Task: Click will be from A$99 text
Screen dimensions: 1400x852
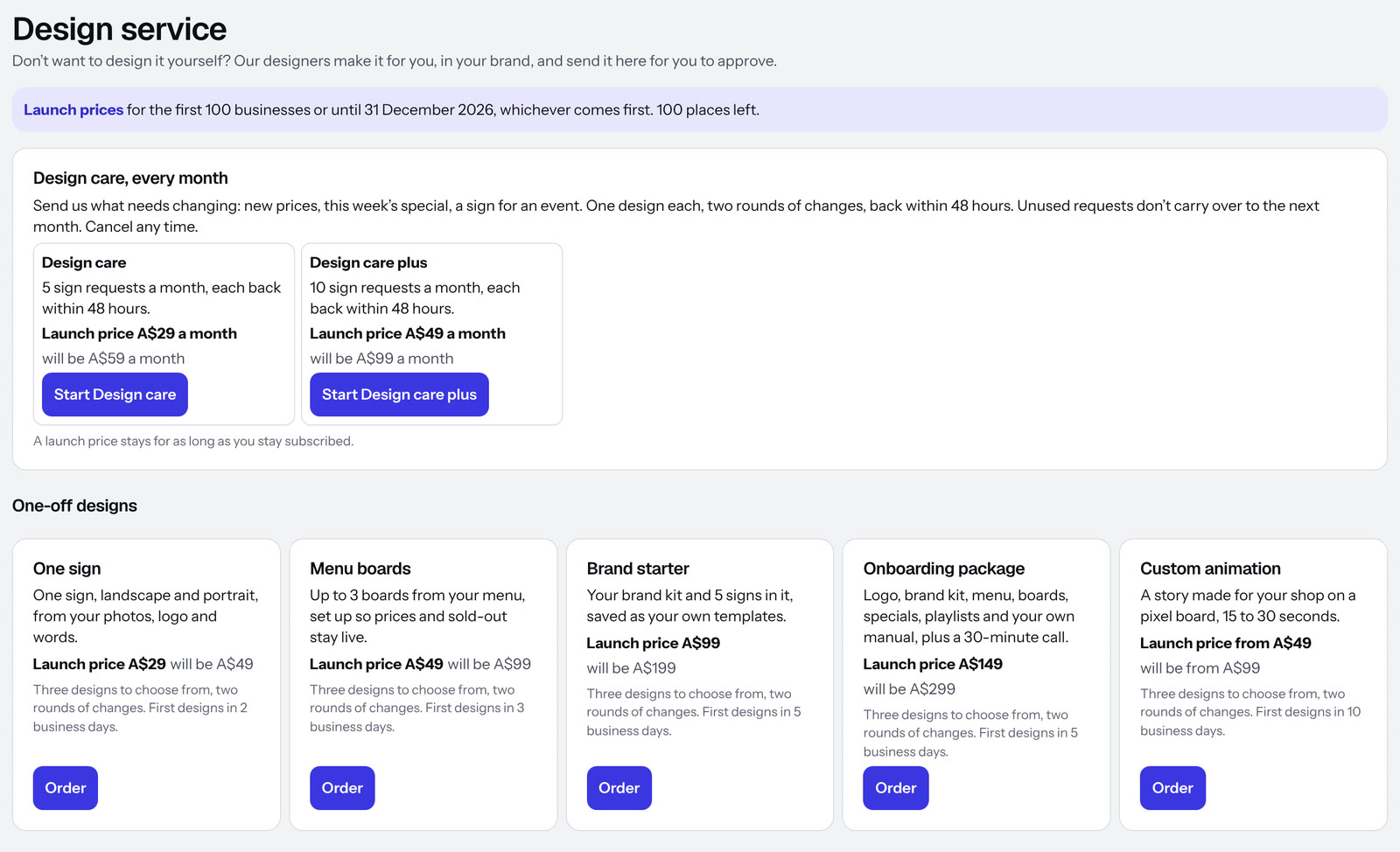Action: click(x=1200, y=668)
